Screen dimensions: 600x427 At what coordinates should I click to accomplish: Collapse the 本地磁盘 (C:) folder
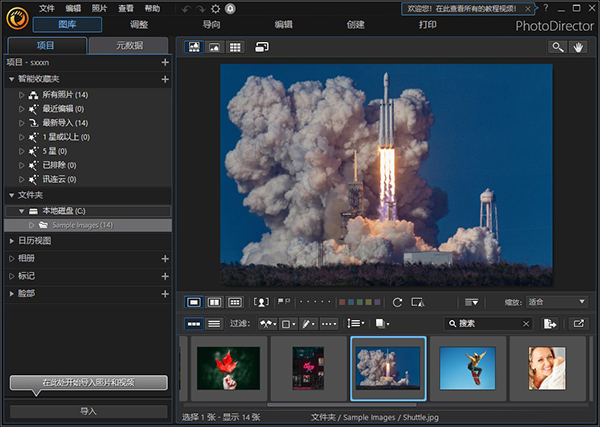pyautogui.click(x=21, y=211)
